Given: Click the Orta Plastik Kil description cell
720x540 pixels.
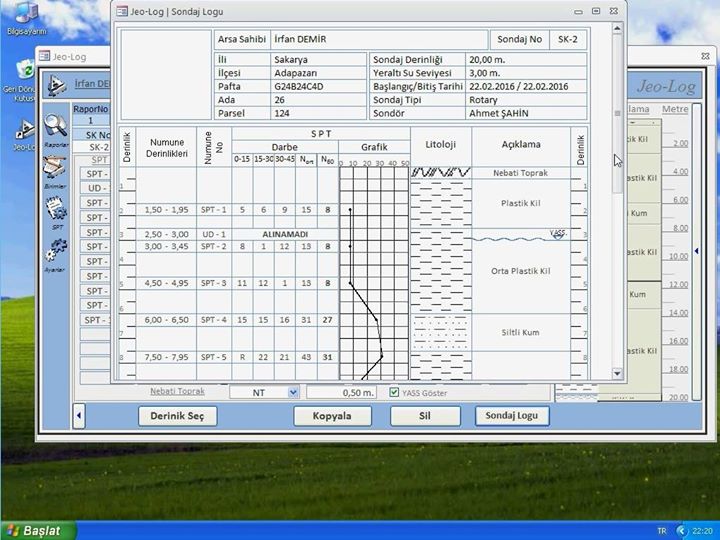Looking at the screenshot, I should click(521, 271).
